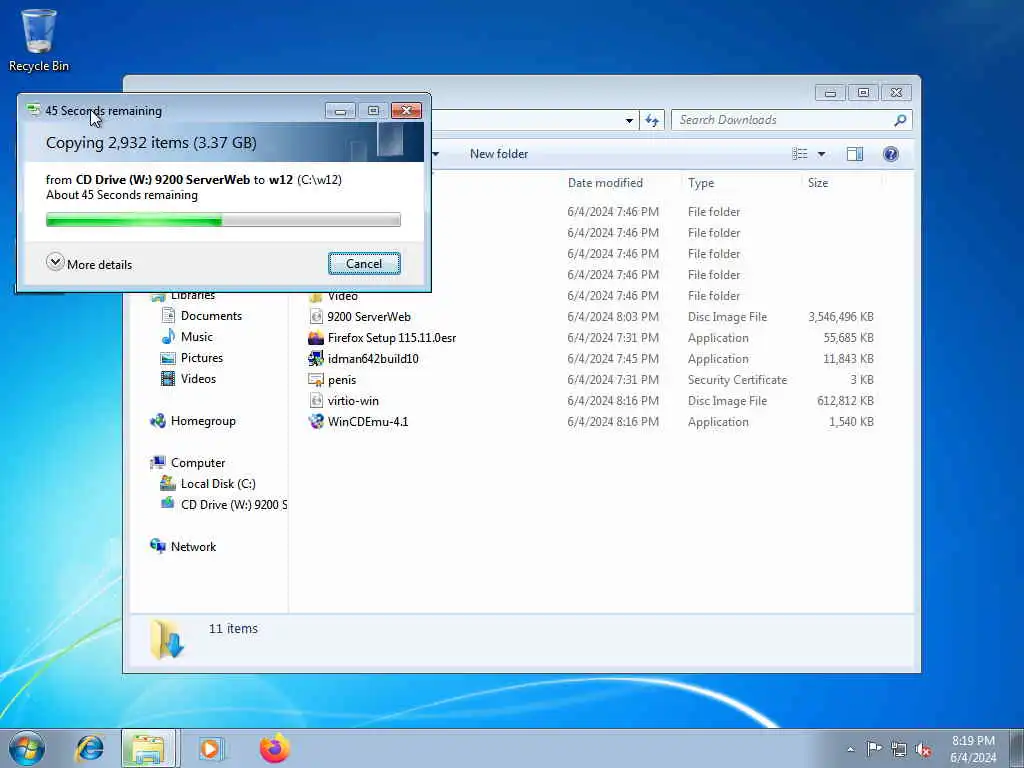
Task: Open the change view icon button
Action: [x=800, y=154]
